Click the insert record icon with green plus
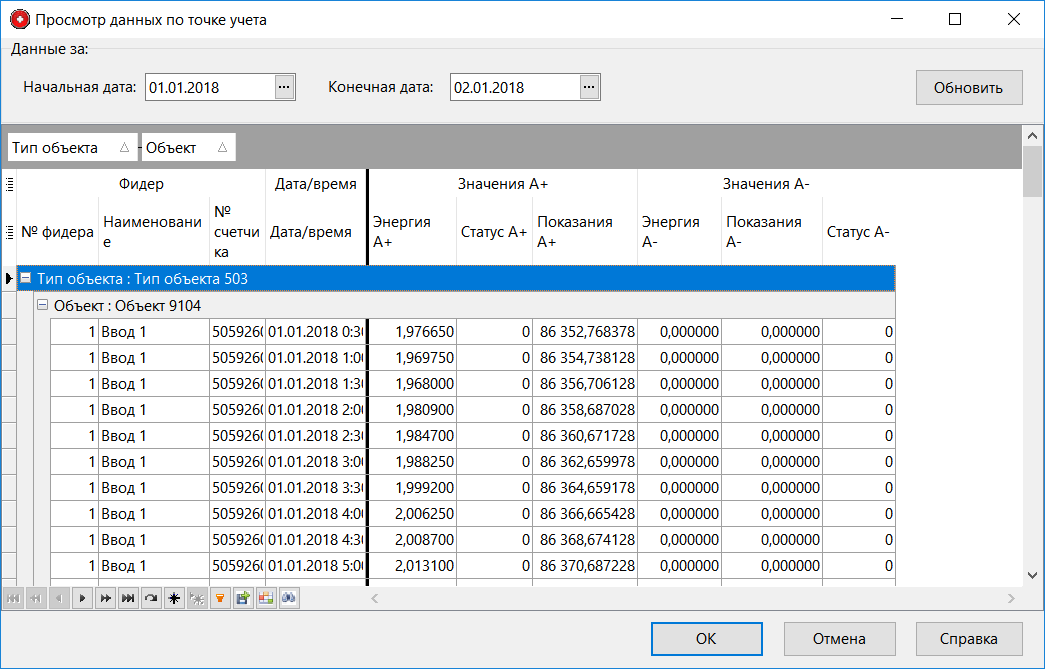Screen dimensions: 1045x669 click(243, 598)
